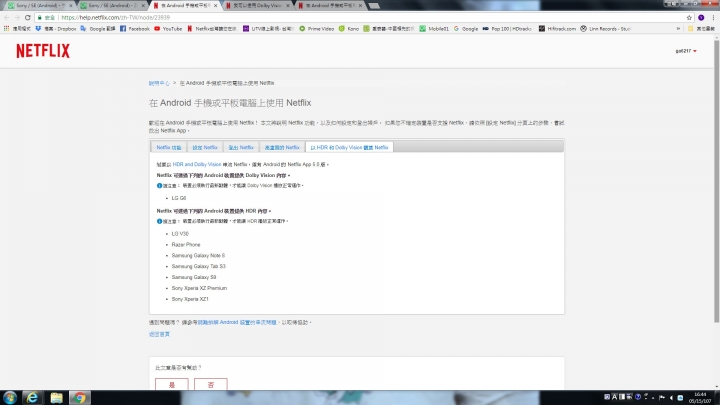
Task: Open the Pop 100 HDtracks bookmark
Action: tap(507, 28)
